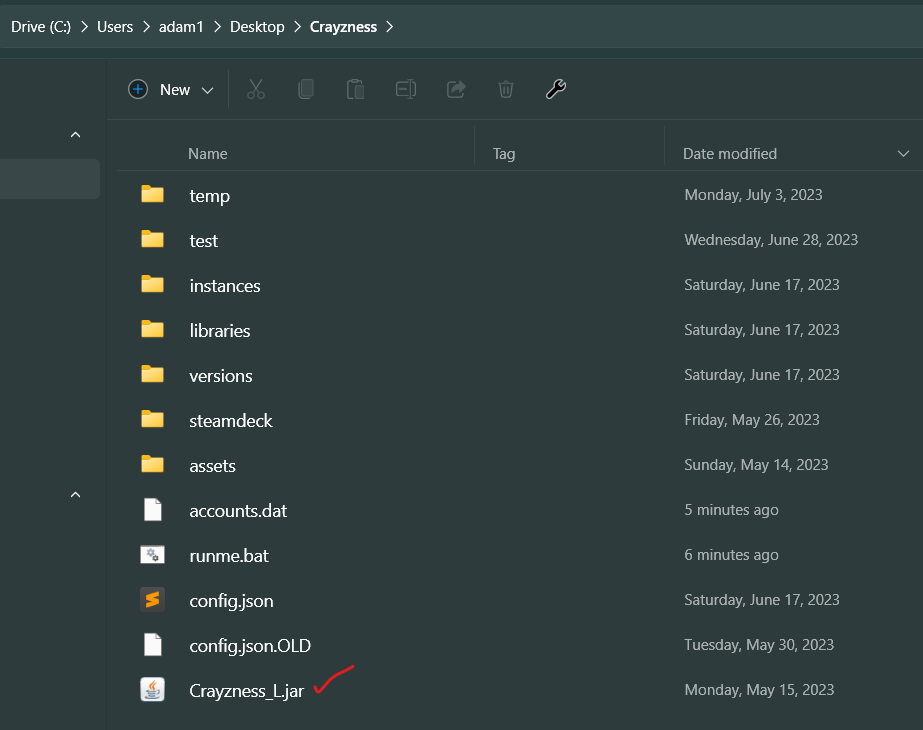Open the Date modified column dropdown
The height and width of the screenshot is (730, 923).
coord(903,153)
